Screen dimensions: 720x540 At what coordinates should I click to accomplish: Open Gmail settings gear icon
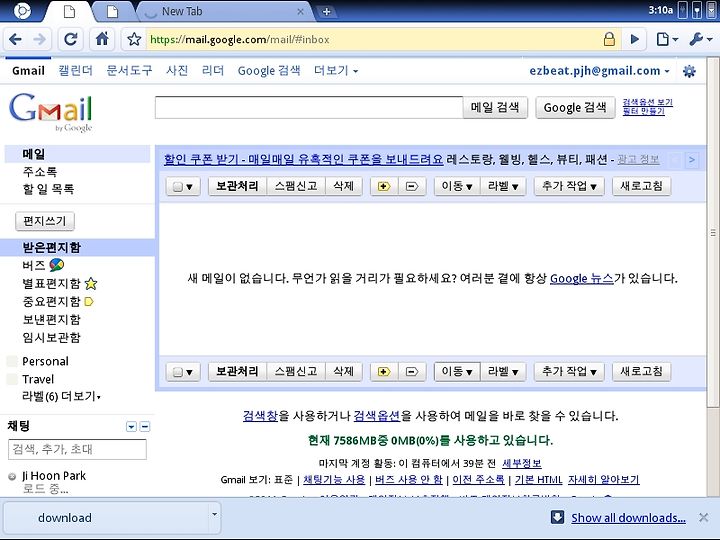(689, 71)
